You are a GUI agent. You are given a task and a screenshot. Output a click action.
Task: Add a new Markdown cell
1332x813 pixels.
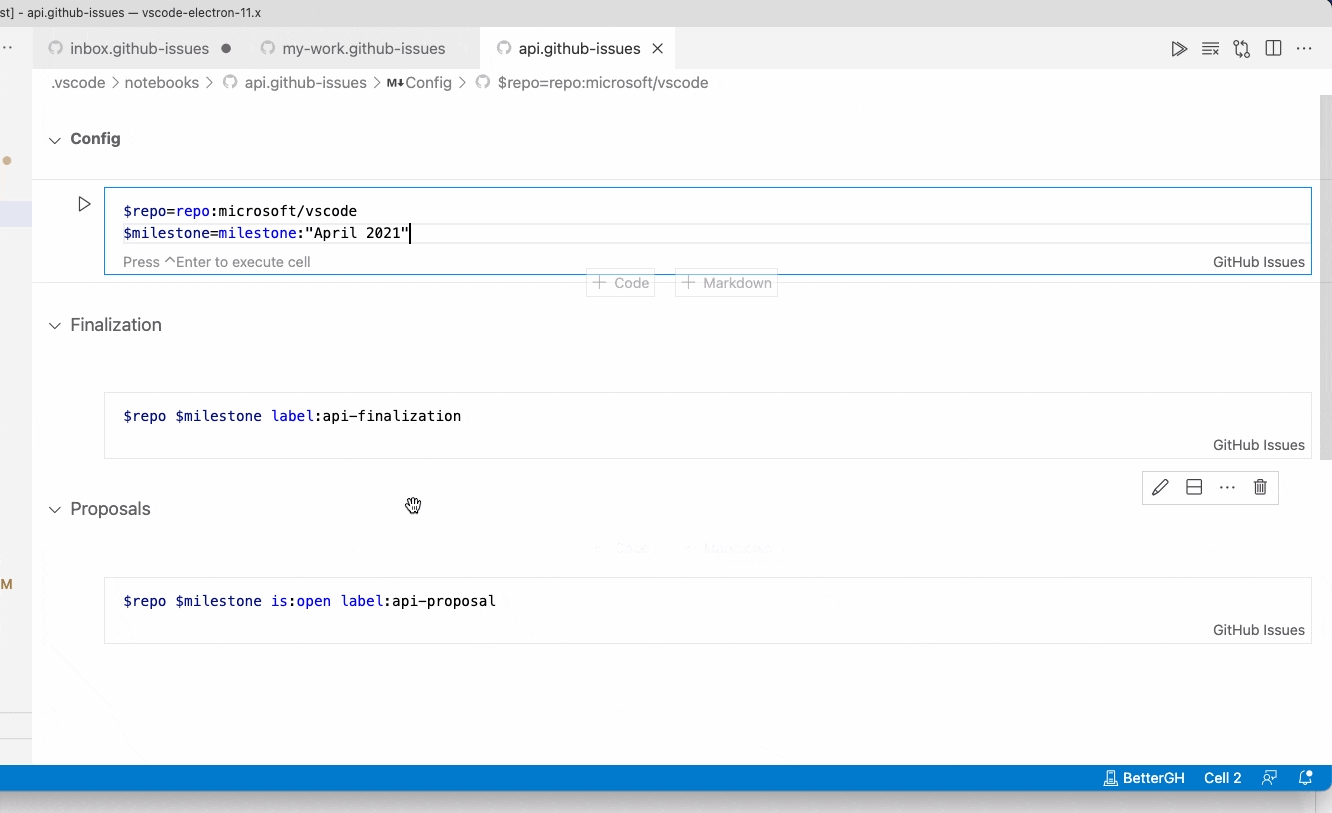tap(727, 283)
